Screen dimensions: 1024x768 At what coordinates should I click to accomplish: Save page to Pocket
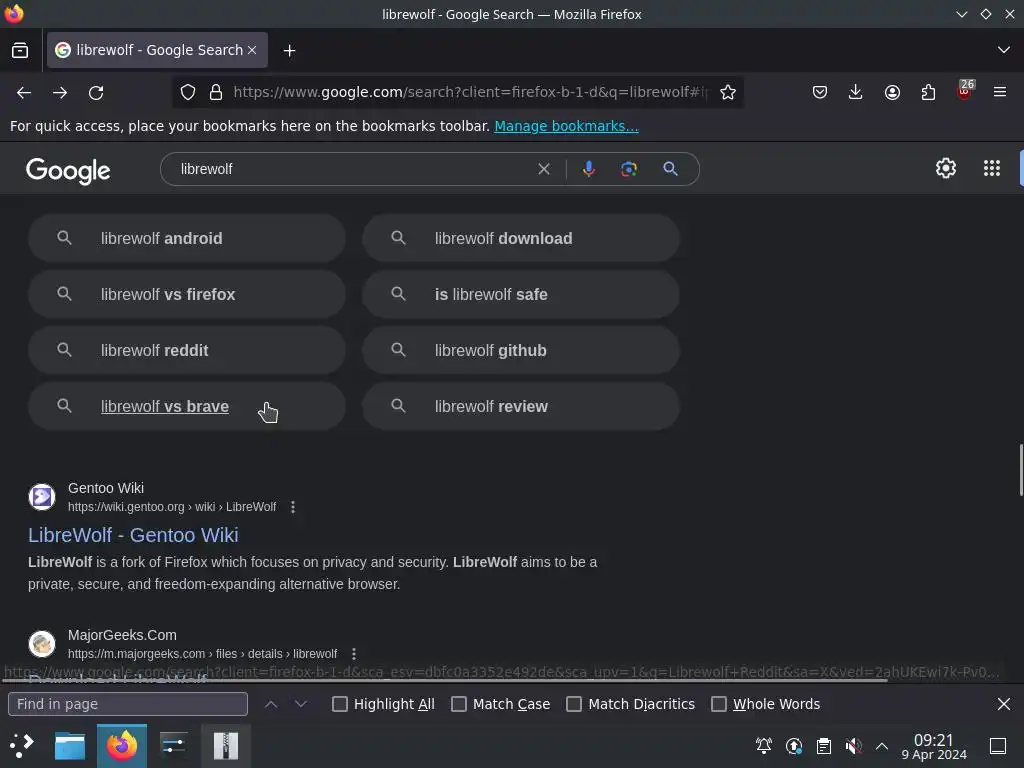coord(820,93)
